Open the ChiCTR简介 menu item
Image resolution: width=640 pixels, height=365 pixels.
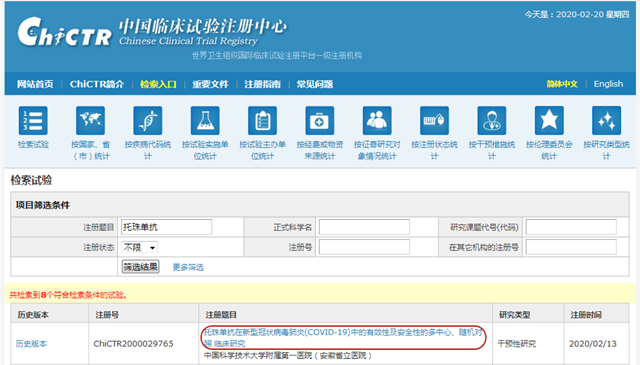pyautogui.click(x=97, y=84)
